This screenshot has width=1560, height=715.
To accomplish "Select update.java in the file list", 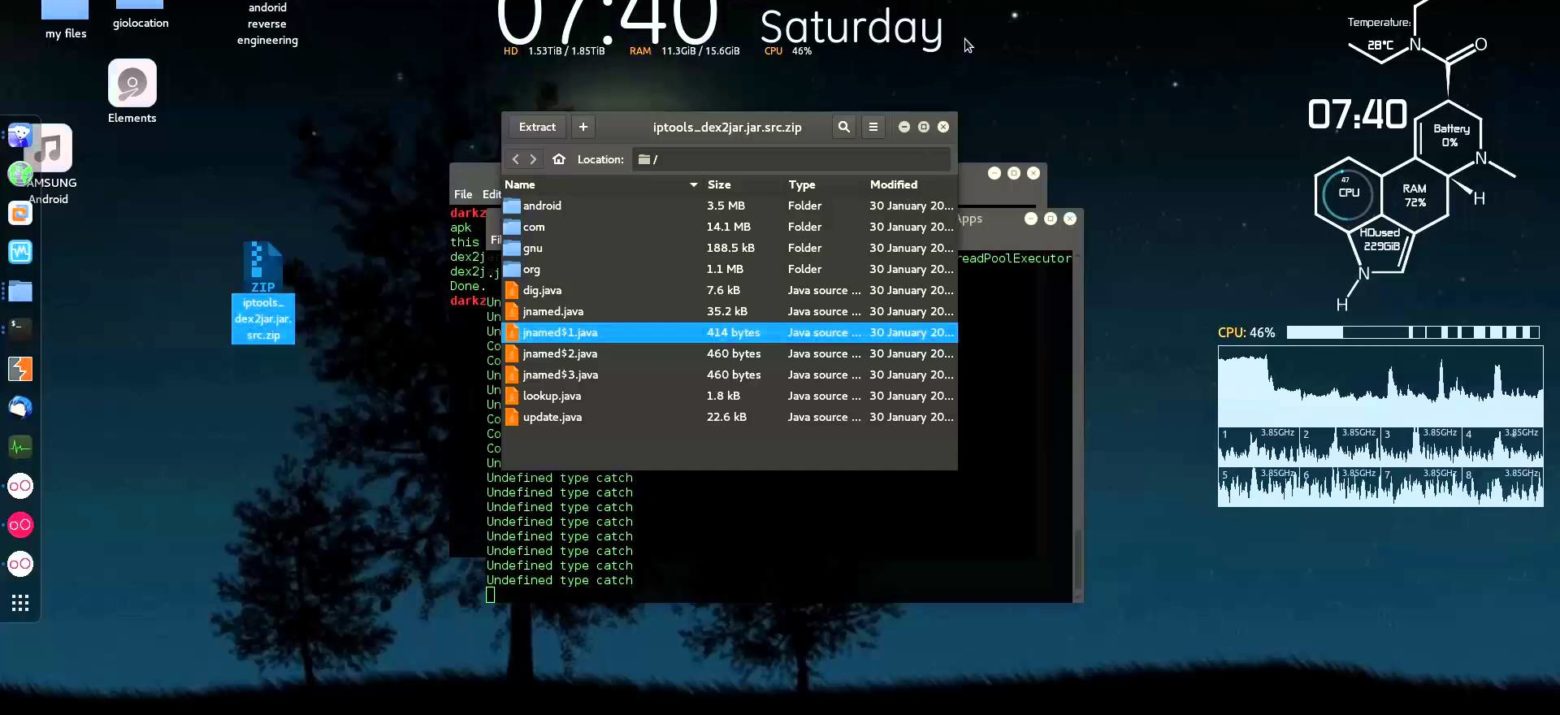I will [x=551, y=417].
